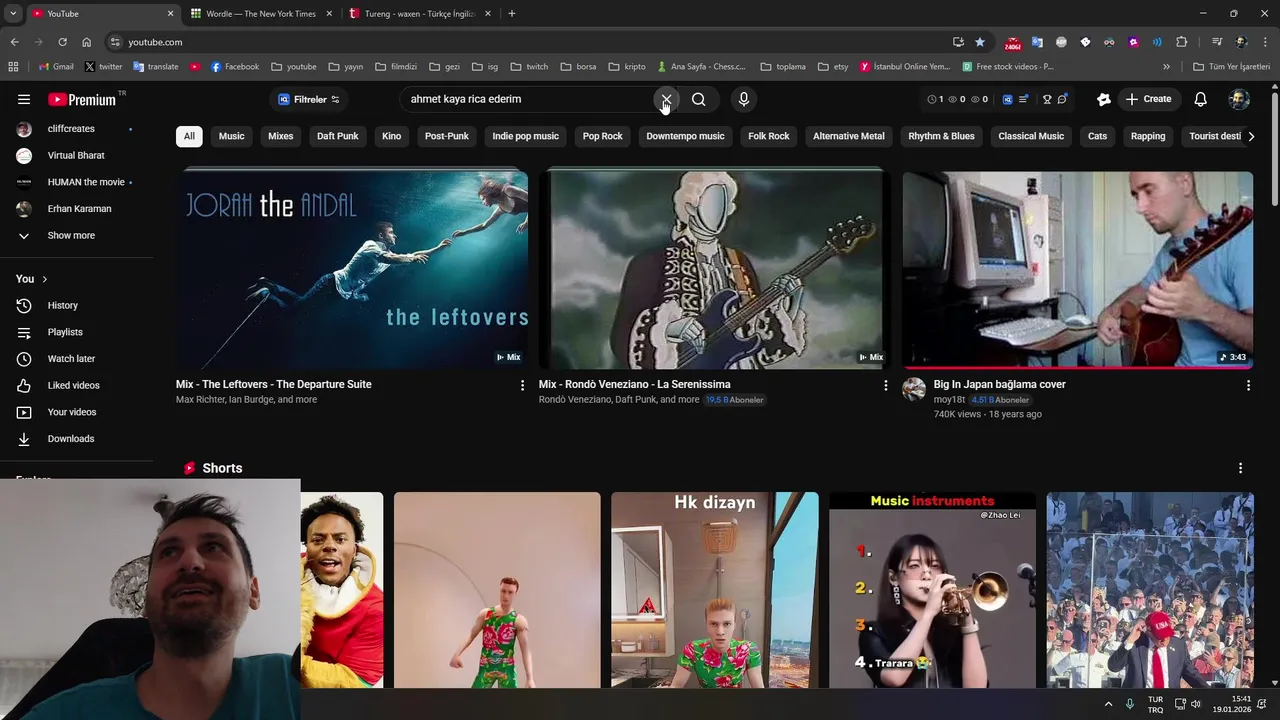Image resolution: width=1280 pixels, height=720 pixels.
Task: Open the browser Extensions puzzle icon
Action: [x=1182, y=42]
